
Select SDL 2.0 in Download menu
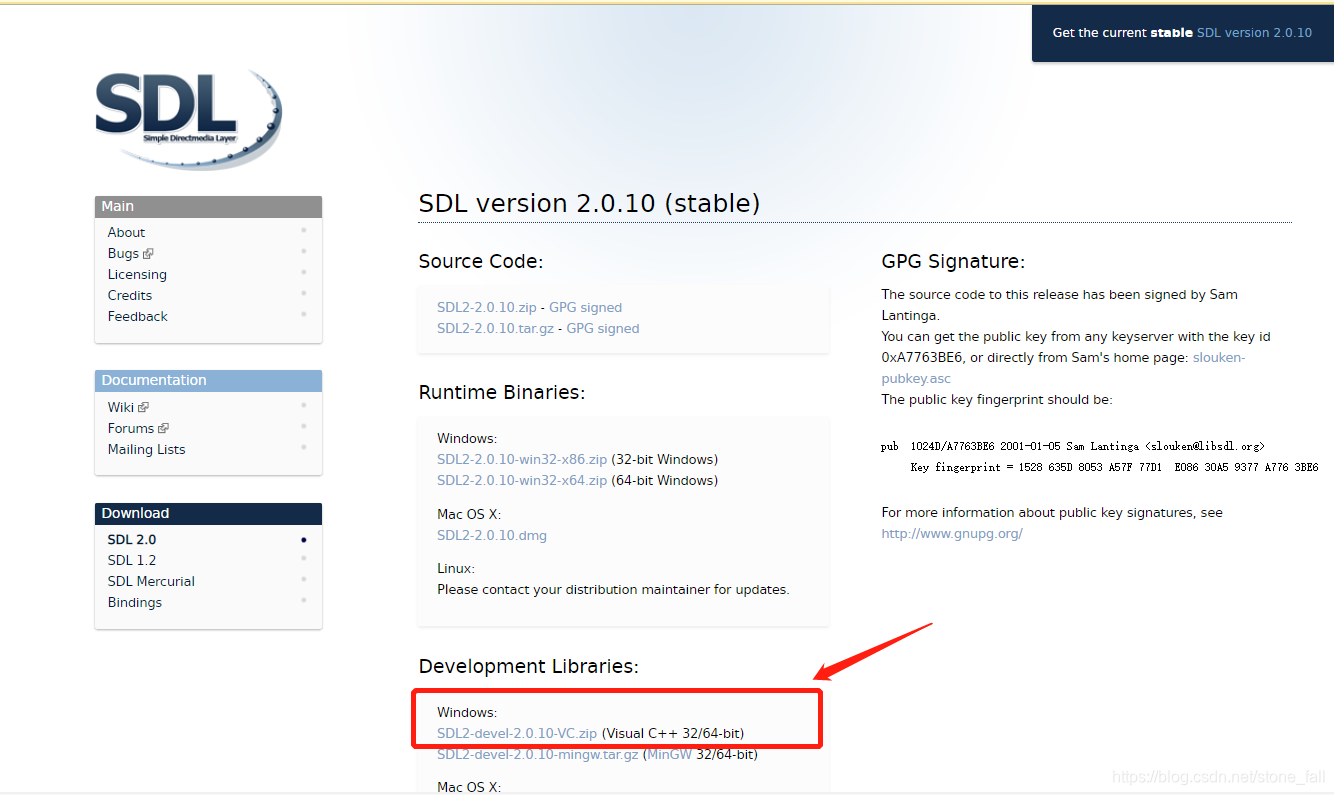click(132, 539)
